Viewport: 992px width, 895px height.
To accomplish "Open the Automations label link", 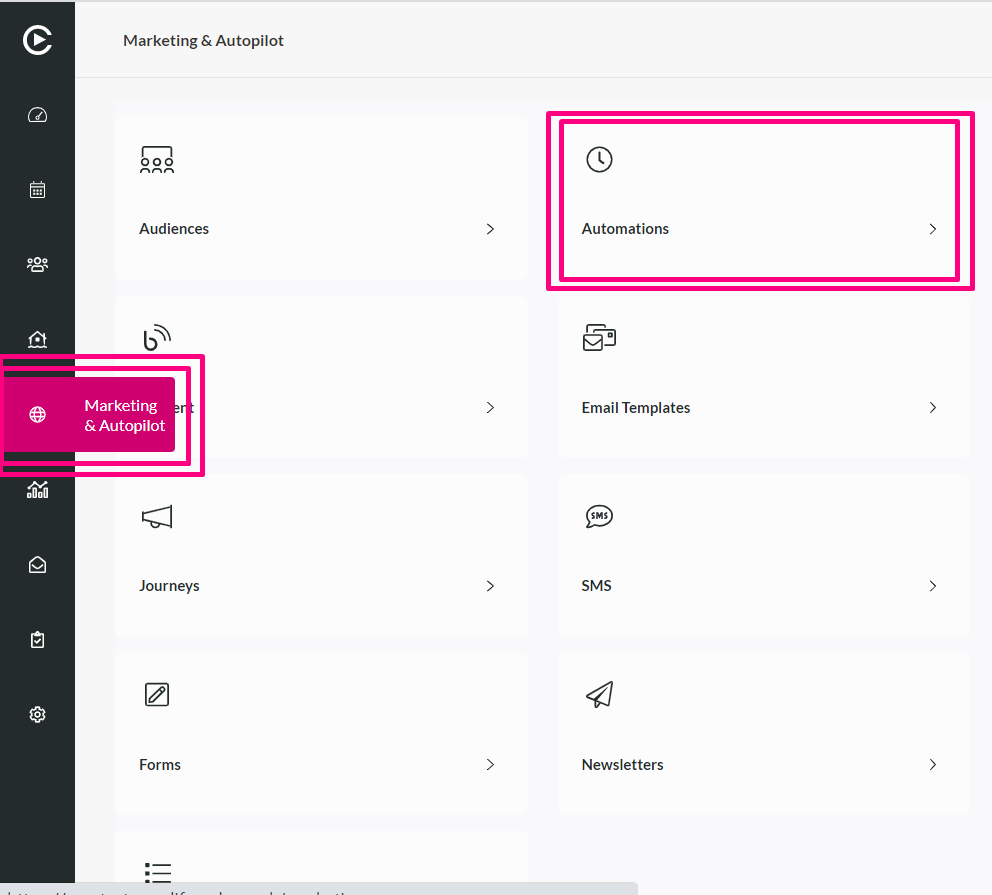I will 625,229.
